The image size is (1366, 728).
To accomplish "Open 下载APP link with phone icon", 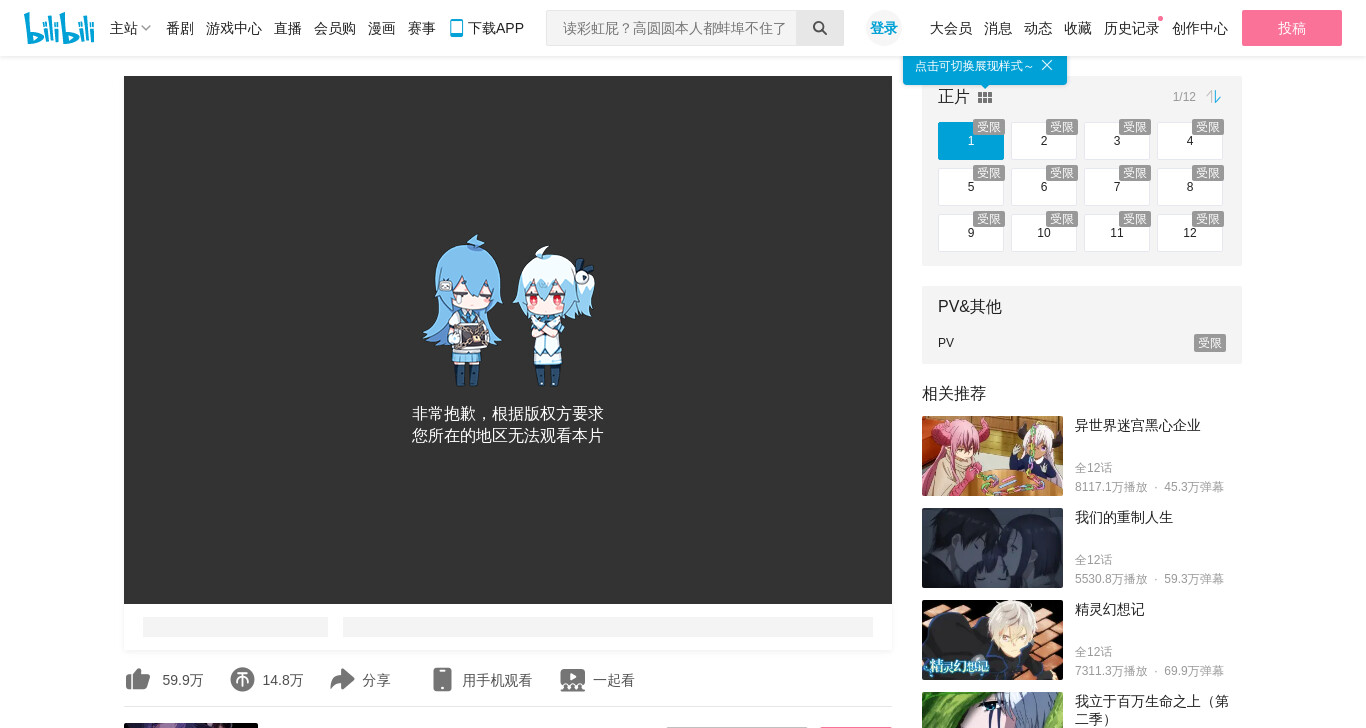I will pyautogui.click(x=487, y=28).
